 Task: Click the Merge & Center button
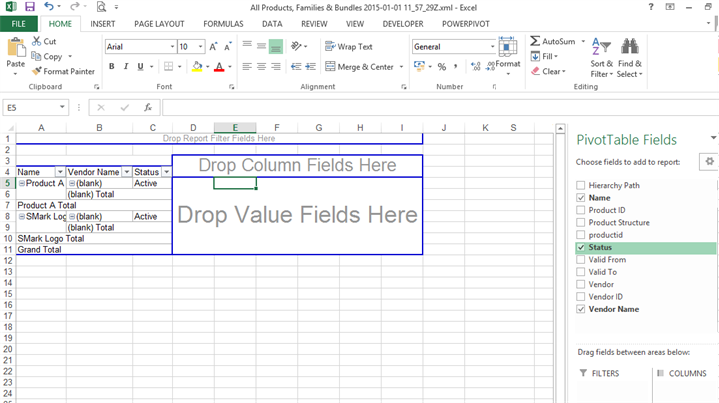coord(360,67)
